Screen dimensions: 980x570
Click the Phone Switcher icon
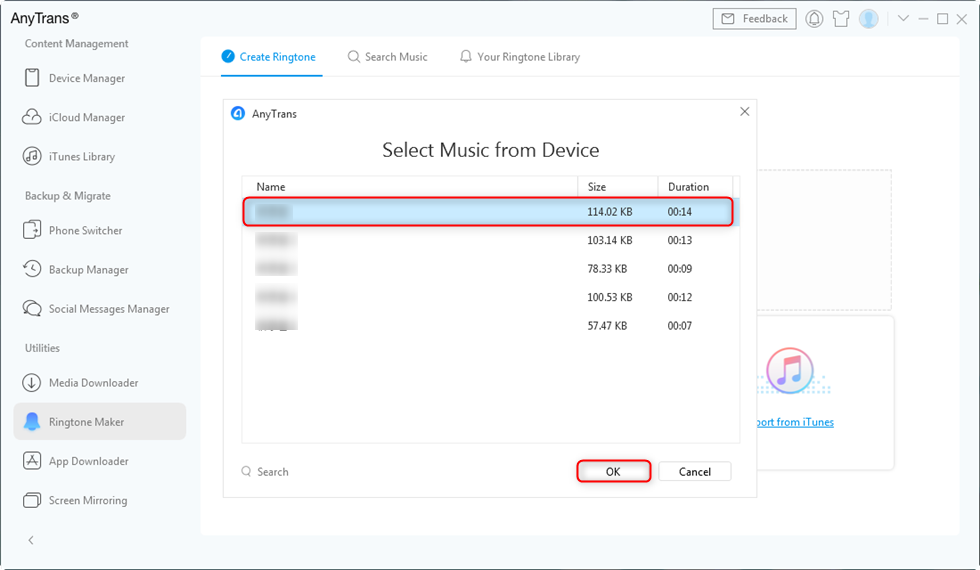point(31,230)
